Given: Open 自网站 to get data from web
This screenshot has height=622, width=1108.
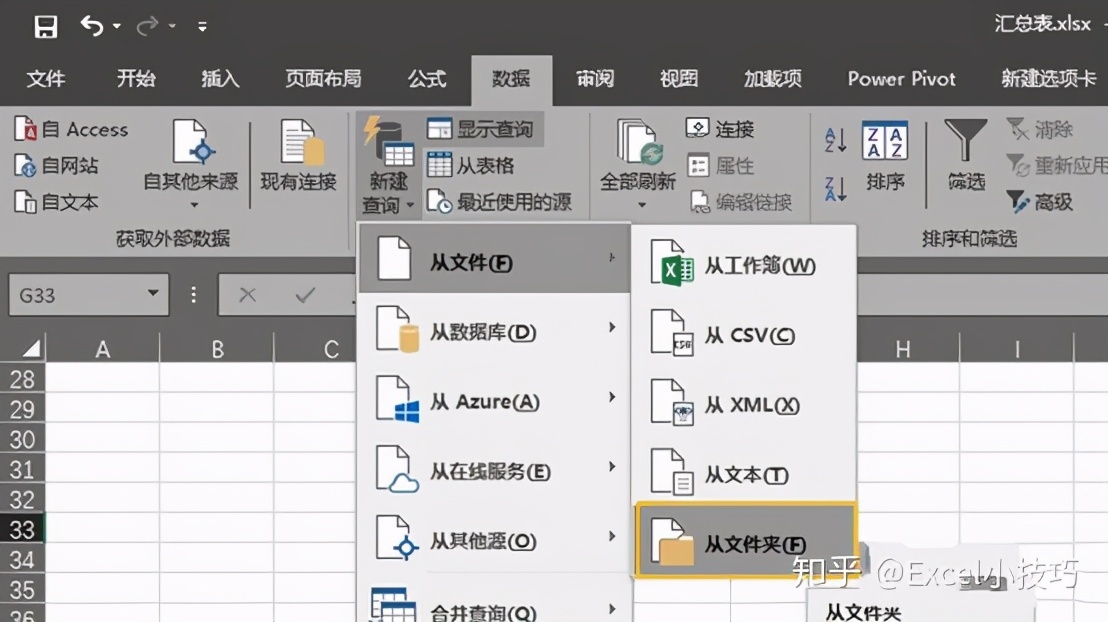Looking at the screenshot, I should point(60,165).
